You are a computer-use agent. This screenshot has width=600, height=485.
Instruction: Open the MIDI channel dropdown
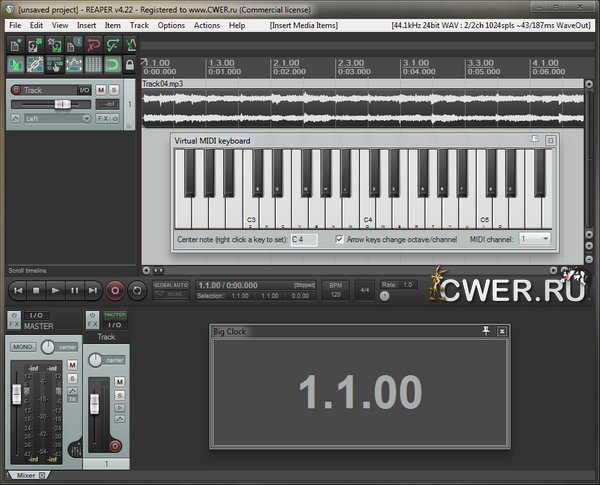tap(534, 240)
